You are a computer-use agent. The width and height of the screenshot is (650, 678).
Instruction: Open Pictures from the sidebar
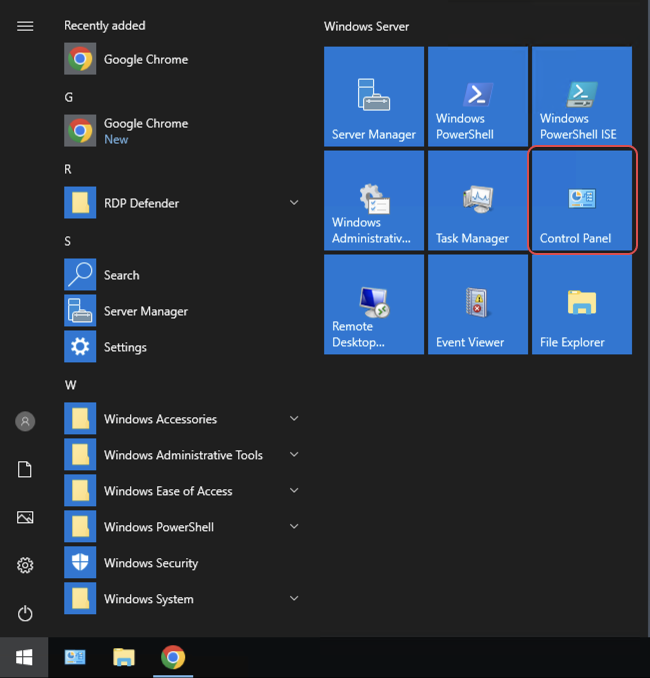point(25,517)
